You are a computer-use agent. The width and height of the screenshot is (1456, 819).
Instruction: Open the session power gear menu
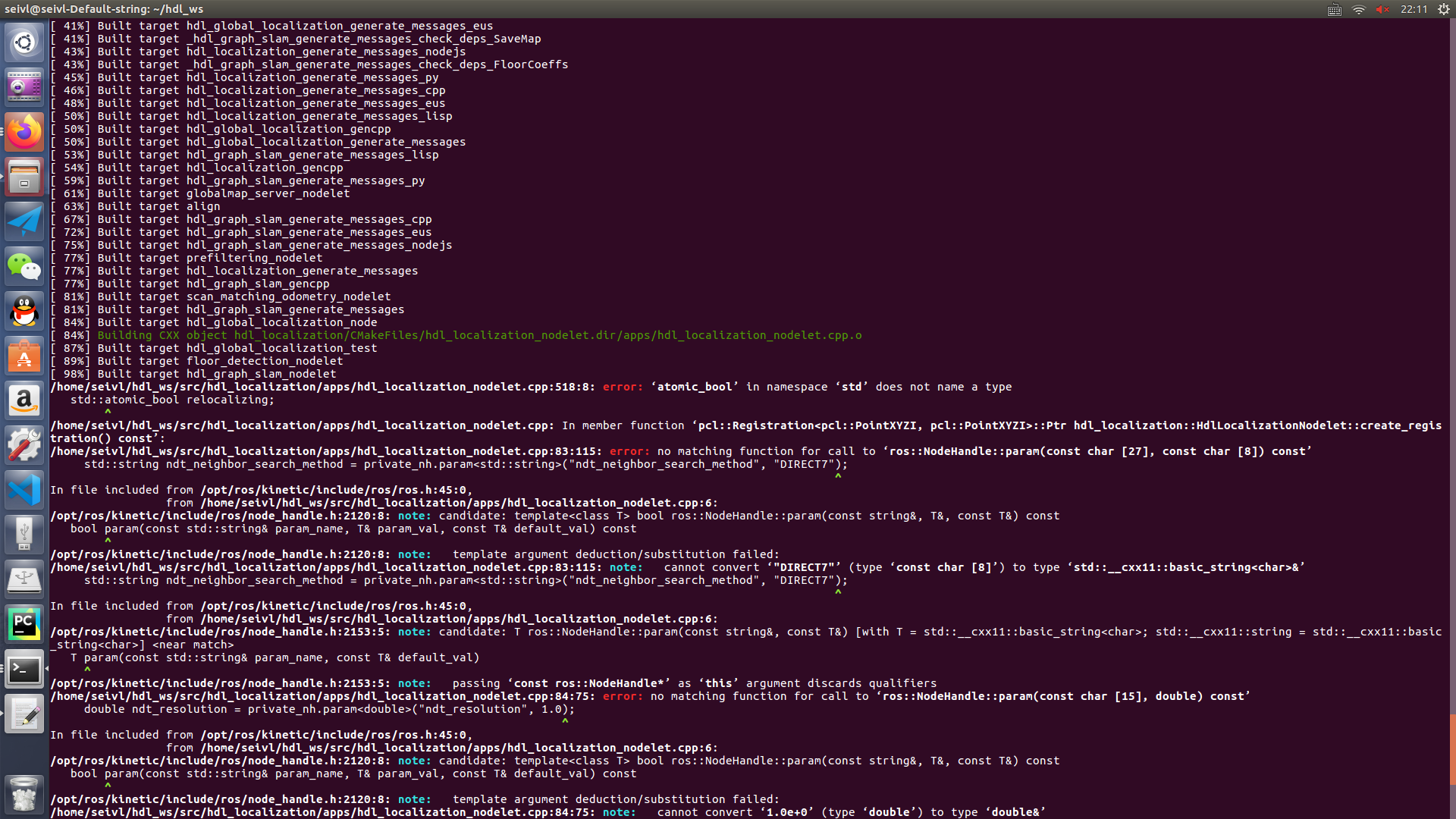tap(1442, 9)
